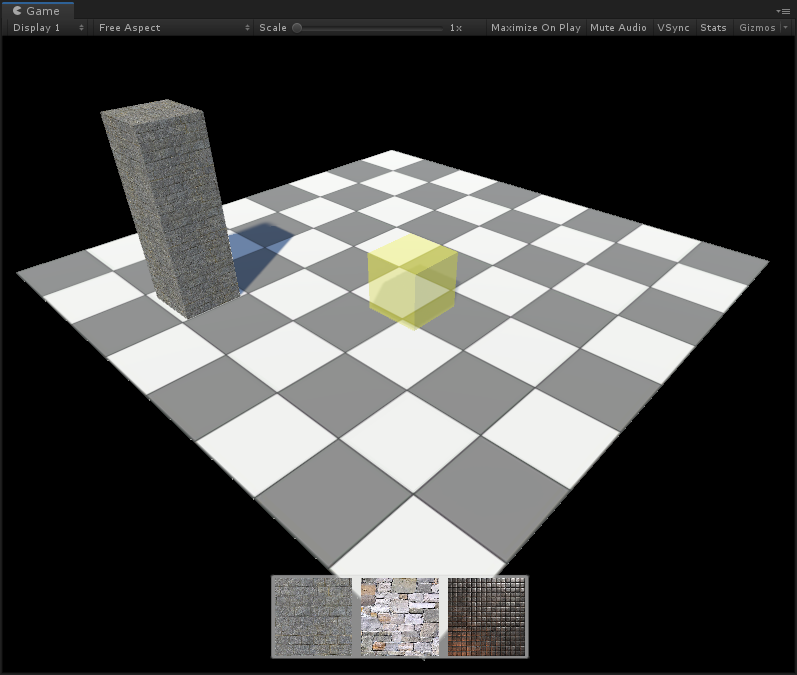Select the gray brick texture thumbnail

tap(313, 616)
